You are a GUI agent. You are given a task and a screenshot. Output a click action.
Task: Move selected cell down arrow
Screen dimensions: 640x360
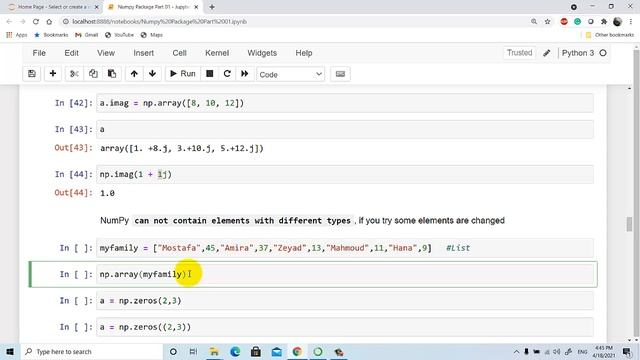(x=152, y=74)
